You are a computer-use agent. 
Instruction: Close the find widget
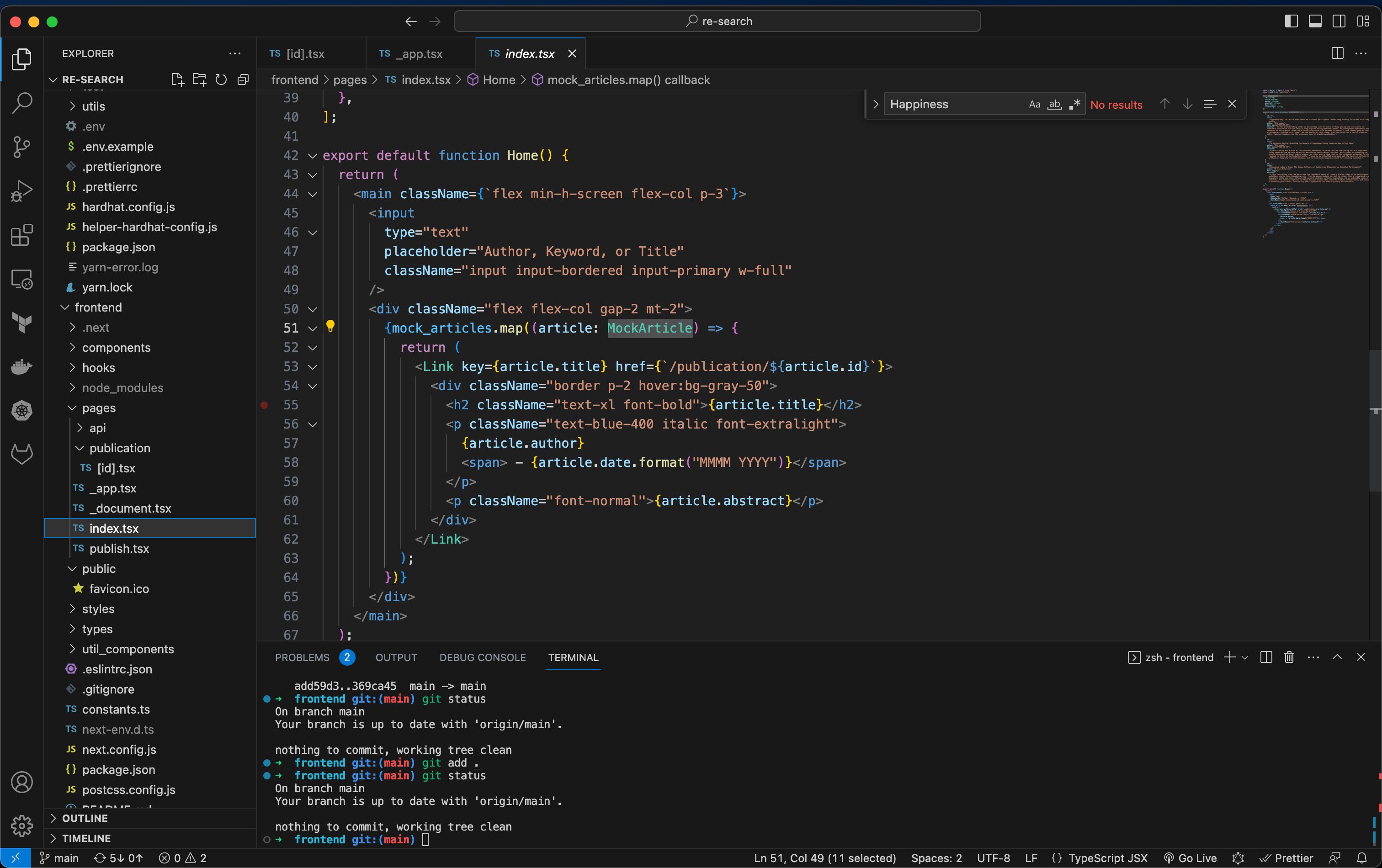tap(1232, 104)
